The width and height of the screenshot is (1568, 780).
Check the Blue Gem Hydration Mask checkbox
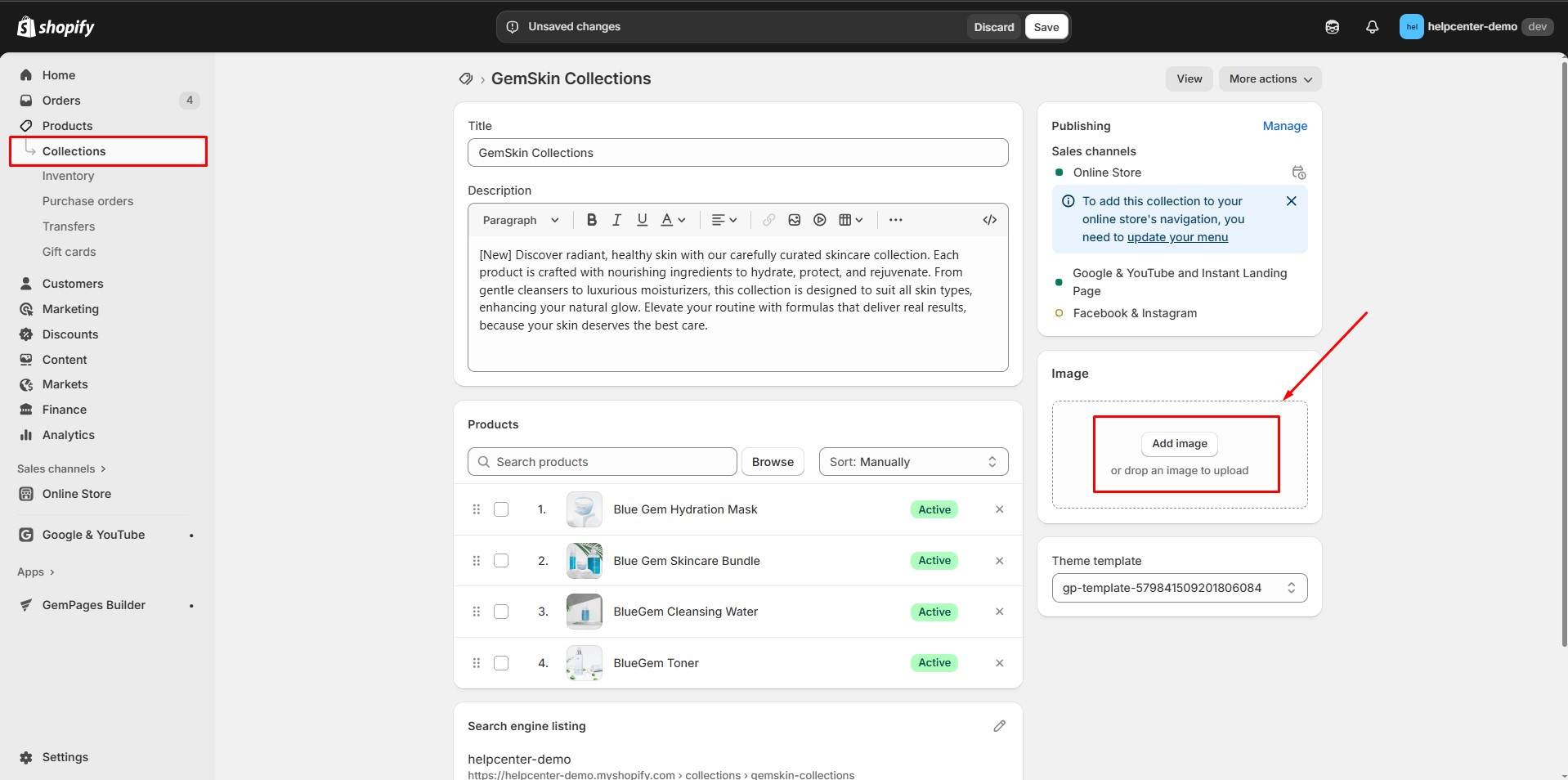point(501,509)
